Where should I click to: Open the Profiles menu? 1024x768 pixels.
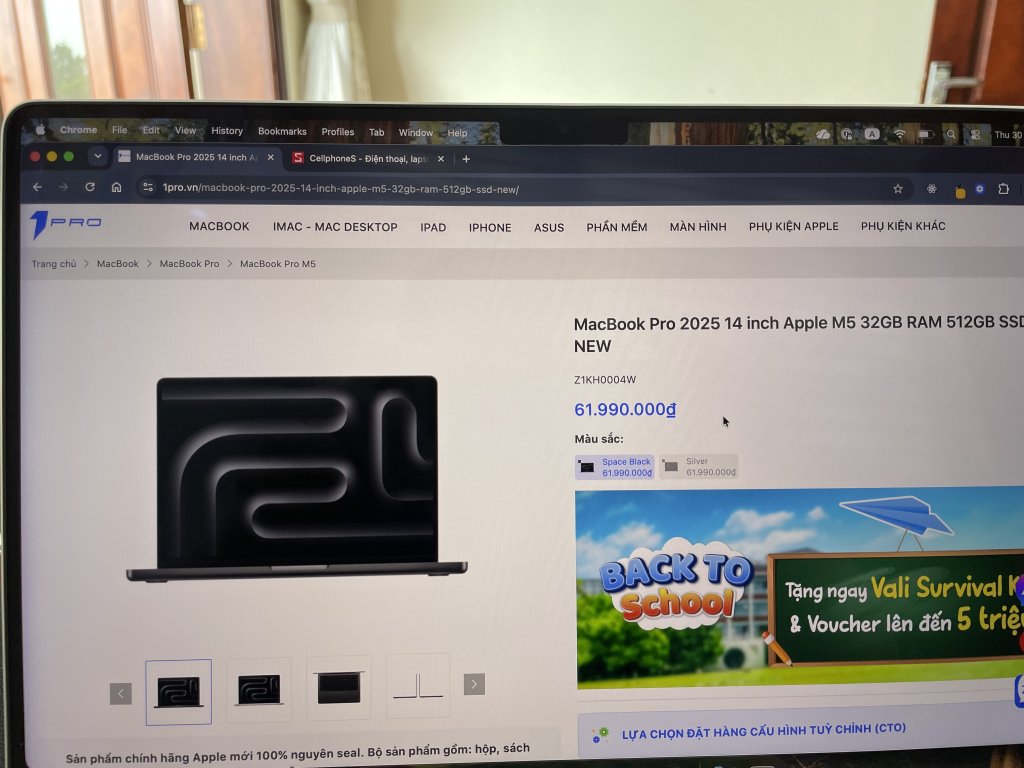click(338, 132)
